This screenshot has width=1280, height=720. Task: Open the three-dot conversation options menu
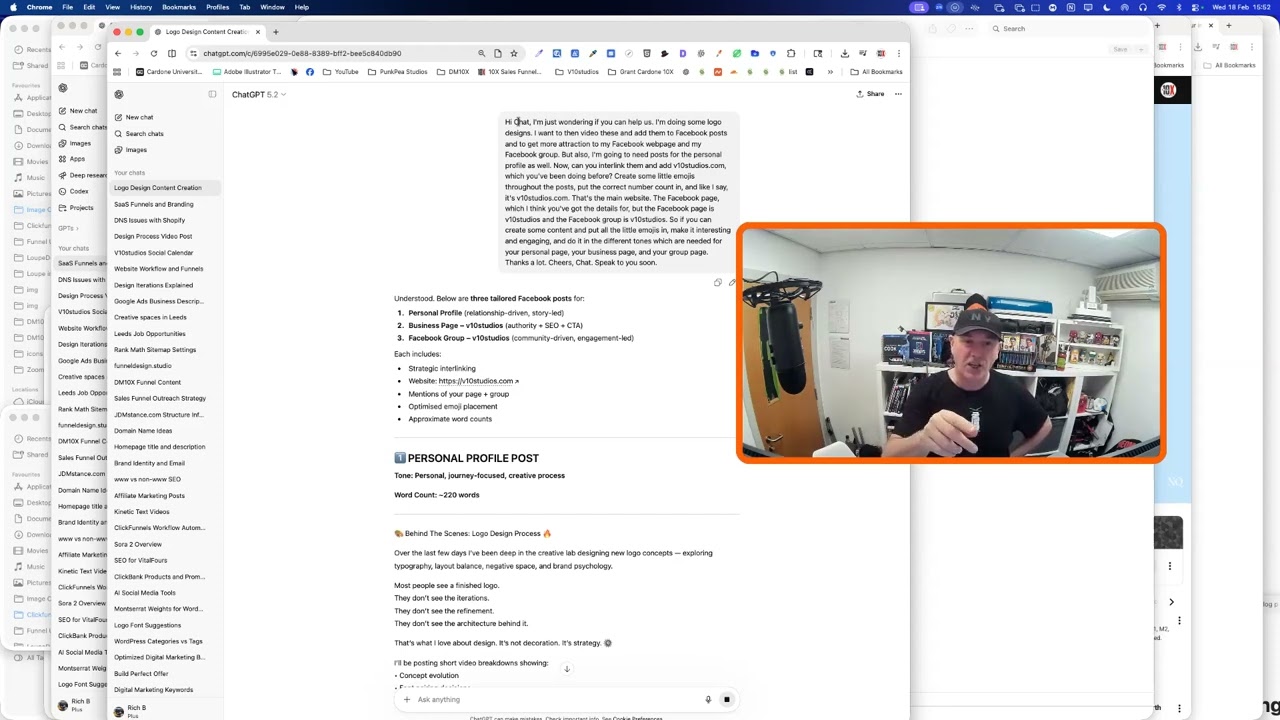[898, 94]
